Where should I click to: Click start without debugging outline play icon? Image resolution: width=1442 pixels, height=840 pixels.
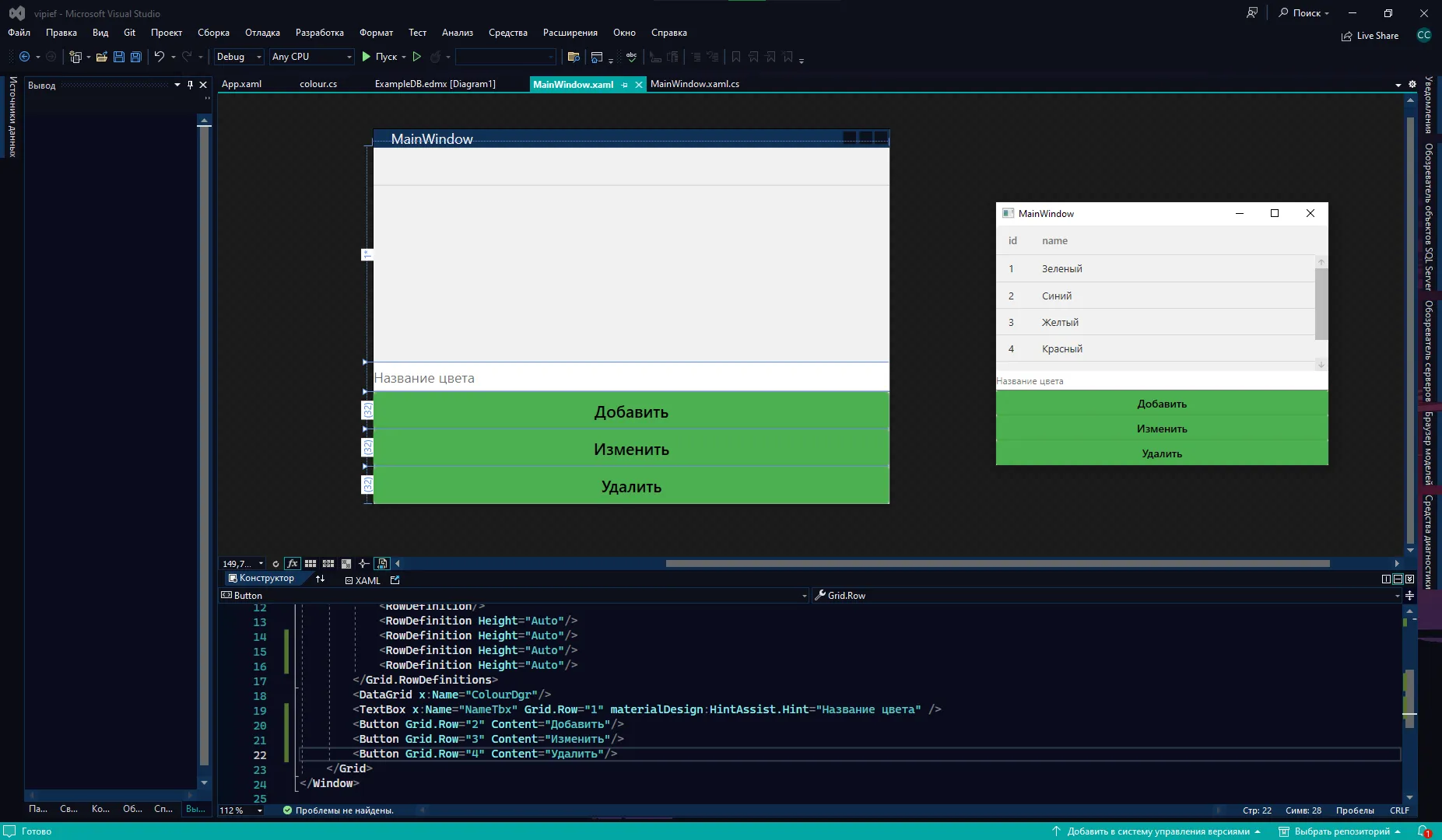pos(417,57)
